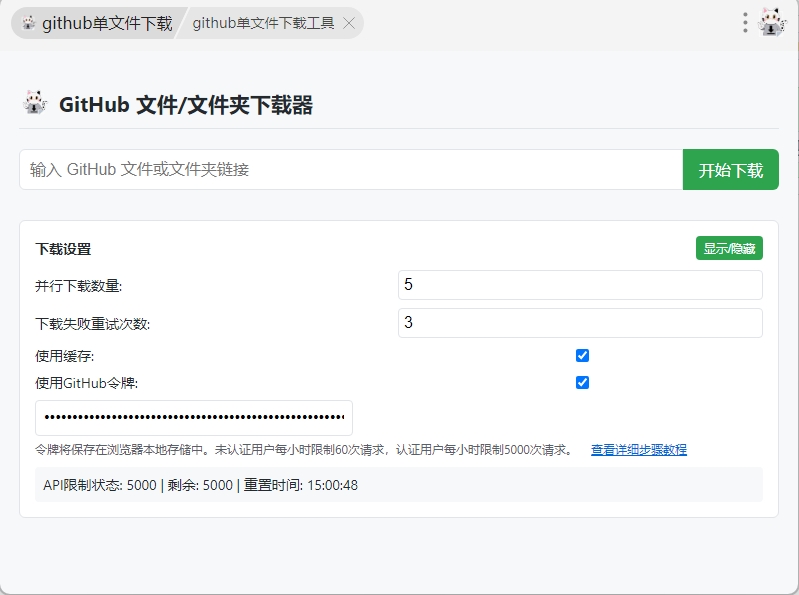Viewport: 799px width, 595px height.
Task: Click the 使用缓存 label
Action: click(x=65, y=356)
